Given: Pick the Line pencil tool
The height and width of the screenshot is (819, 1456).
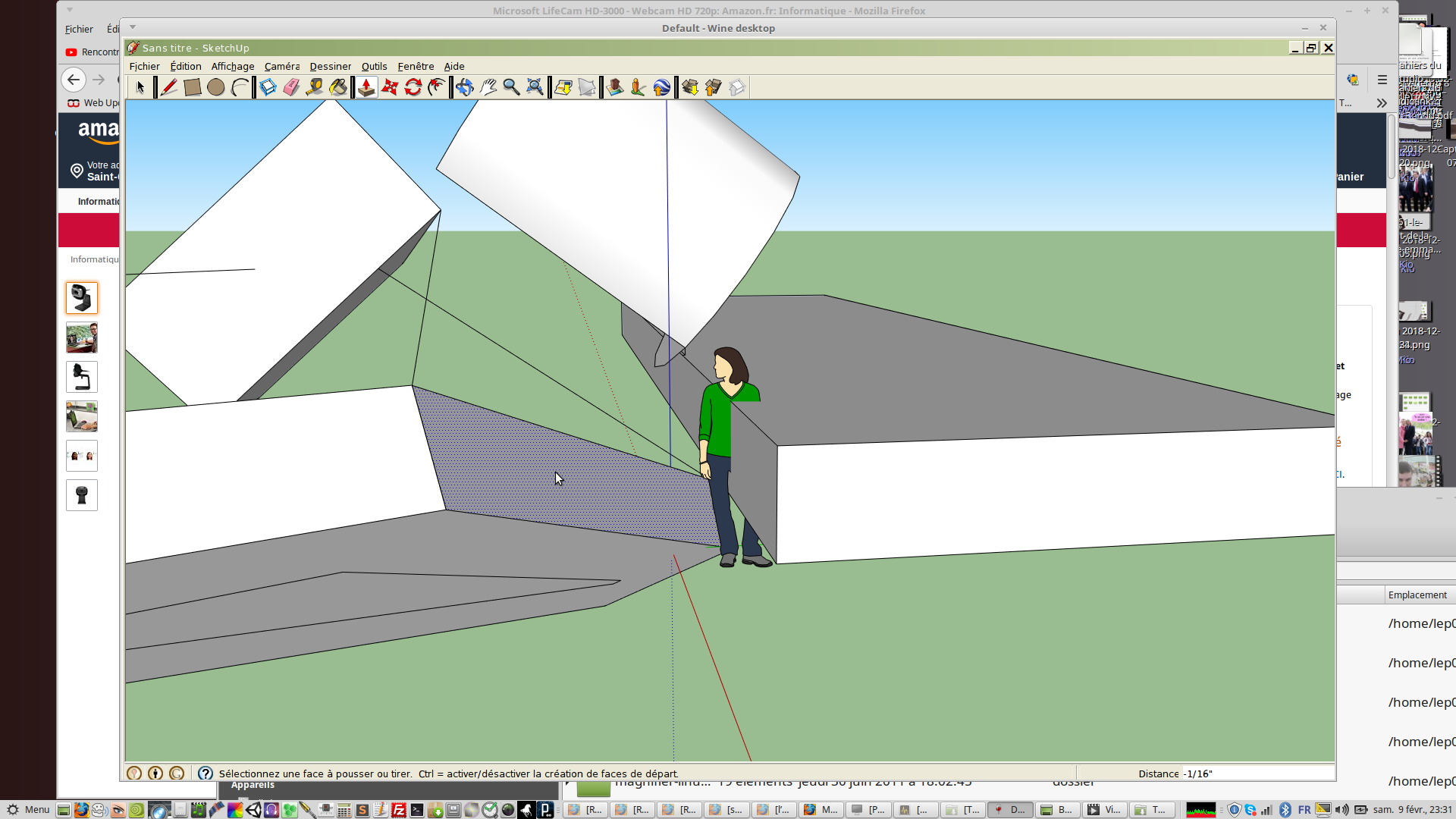Looking at the screenshot, I should (168, 87).
